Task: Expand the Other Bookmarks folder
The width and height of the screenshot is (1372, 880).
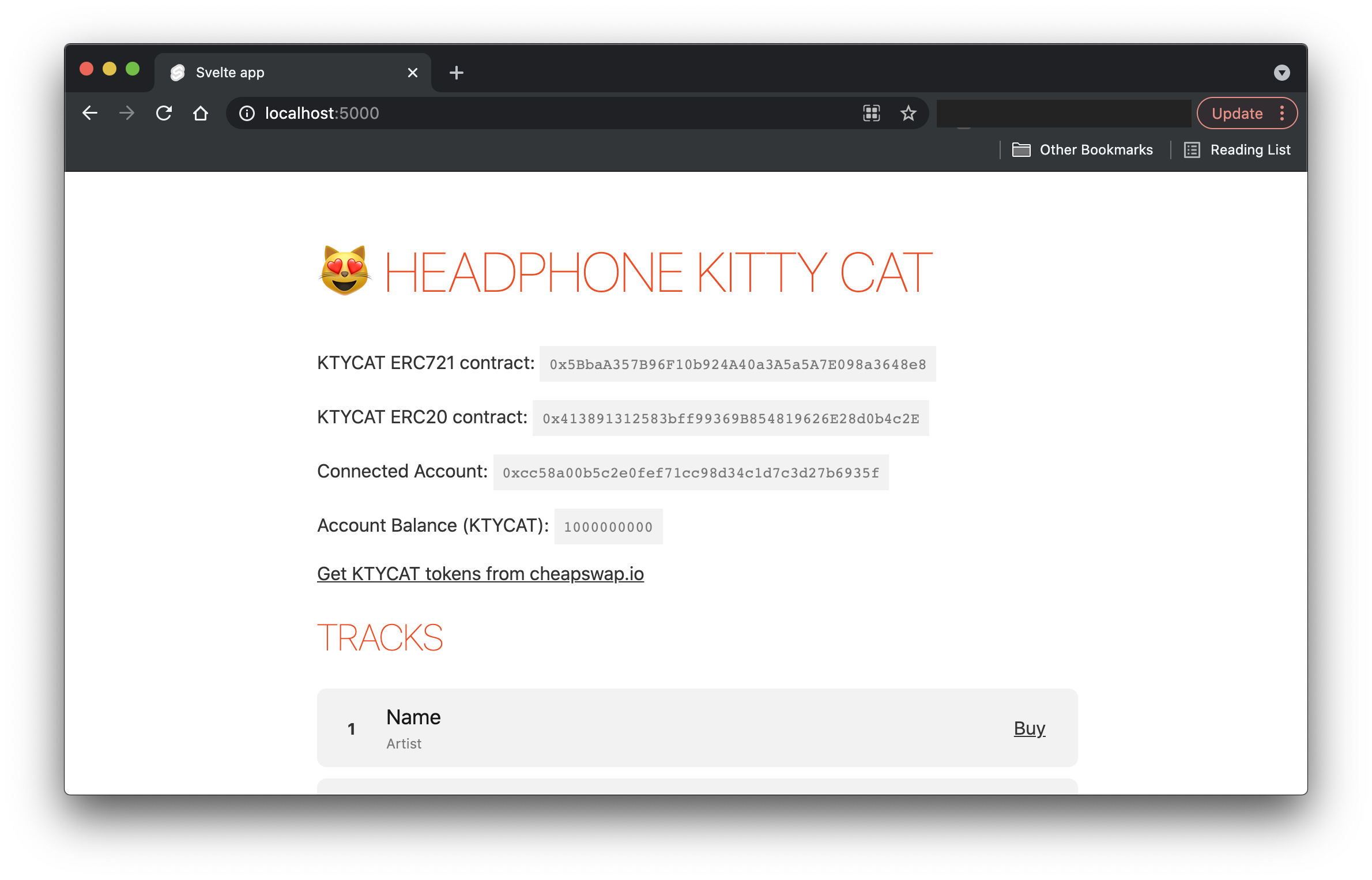Action: pyautogui.click(x=1096, y=149)
